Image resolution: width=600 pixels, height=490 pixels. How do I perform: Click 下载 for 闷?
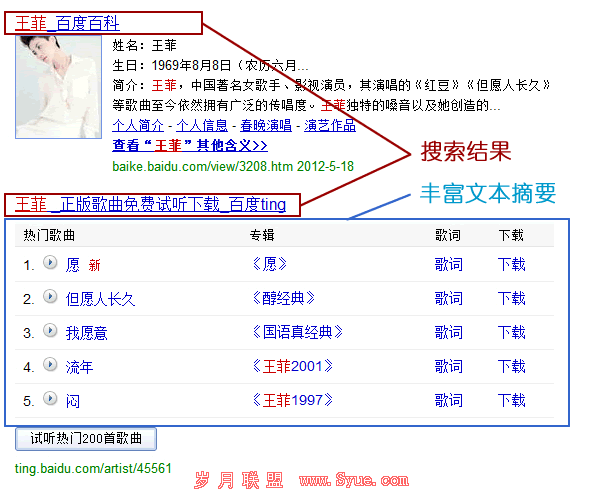(x=512, y=400)
